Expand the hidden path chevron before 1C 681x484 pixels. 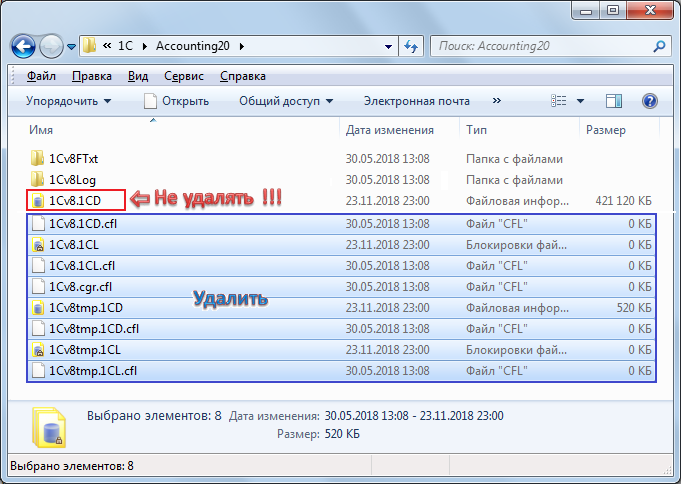(x=107, y=46)
